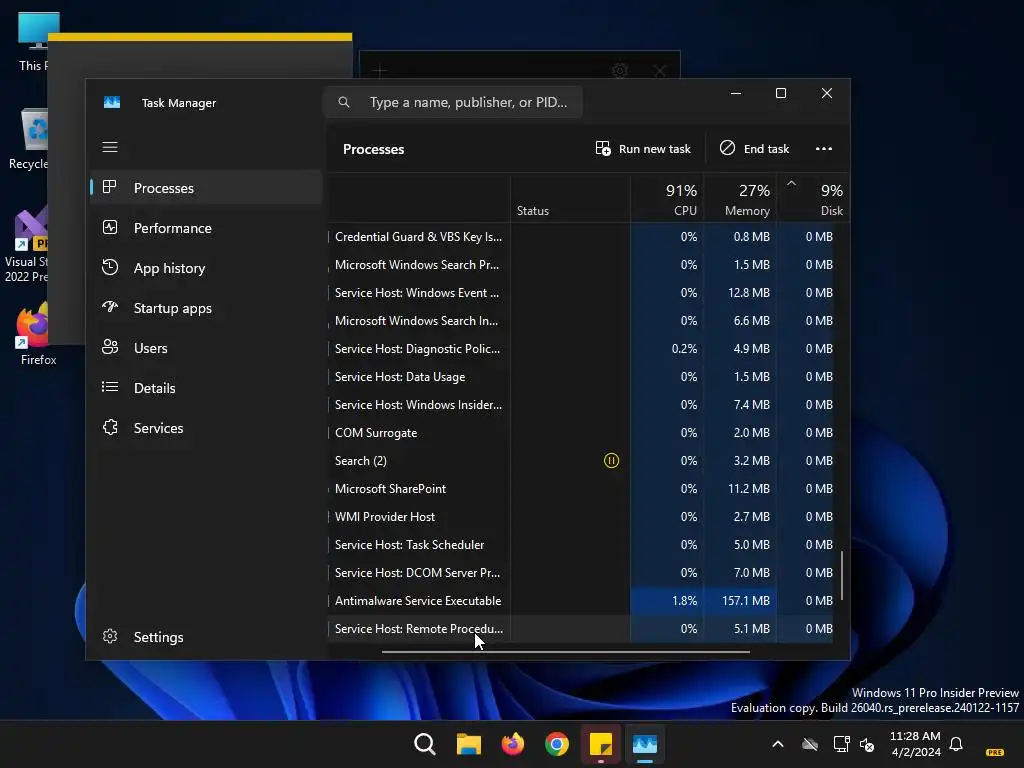
Task: Open the Startup apps page
Action: click(206, 308)
